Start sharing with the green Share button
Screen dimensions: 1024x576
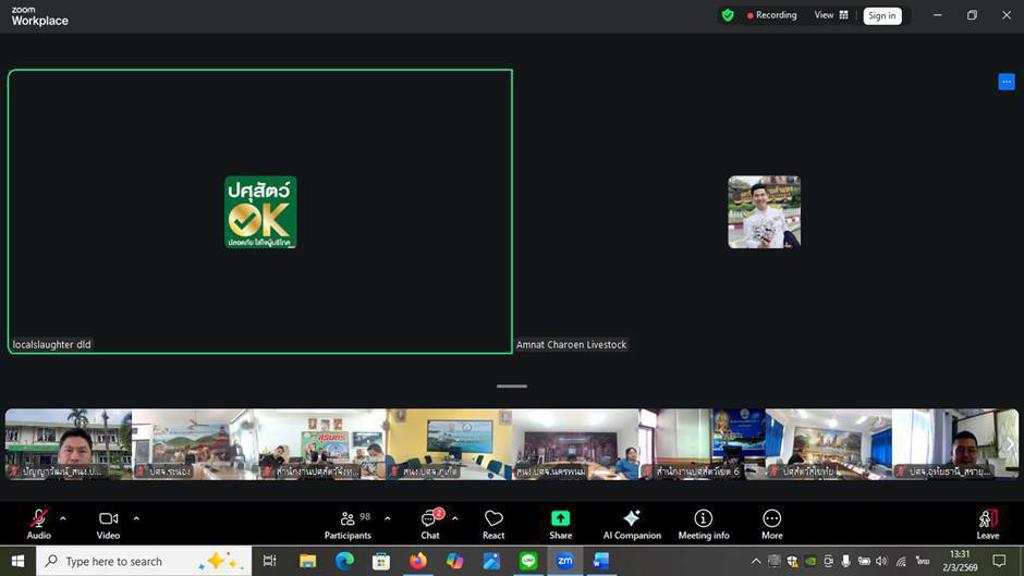560,522
